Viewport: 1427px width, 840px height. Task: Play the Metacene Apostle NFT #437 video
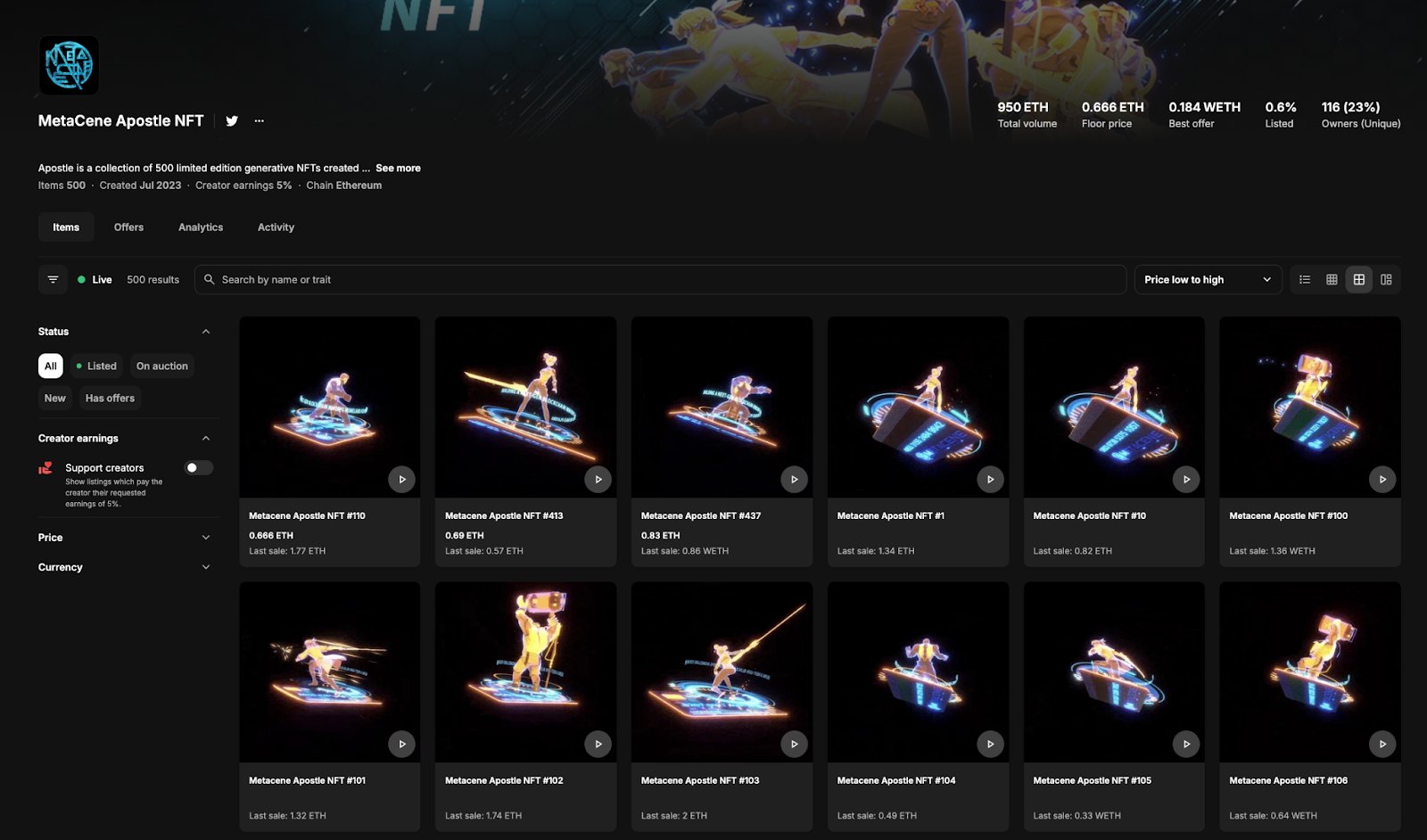click(x=794, y=480)
